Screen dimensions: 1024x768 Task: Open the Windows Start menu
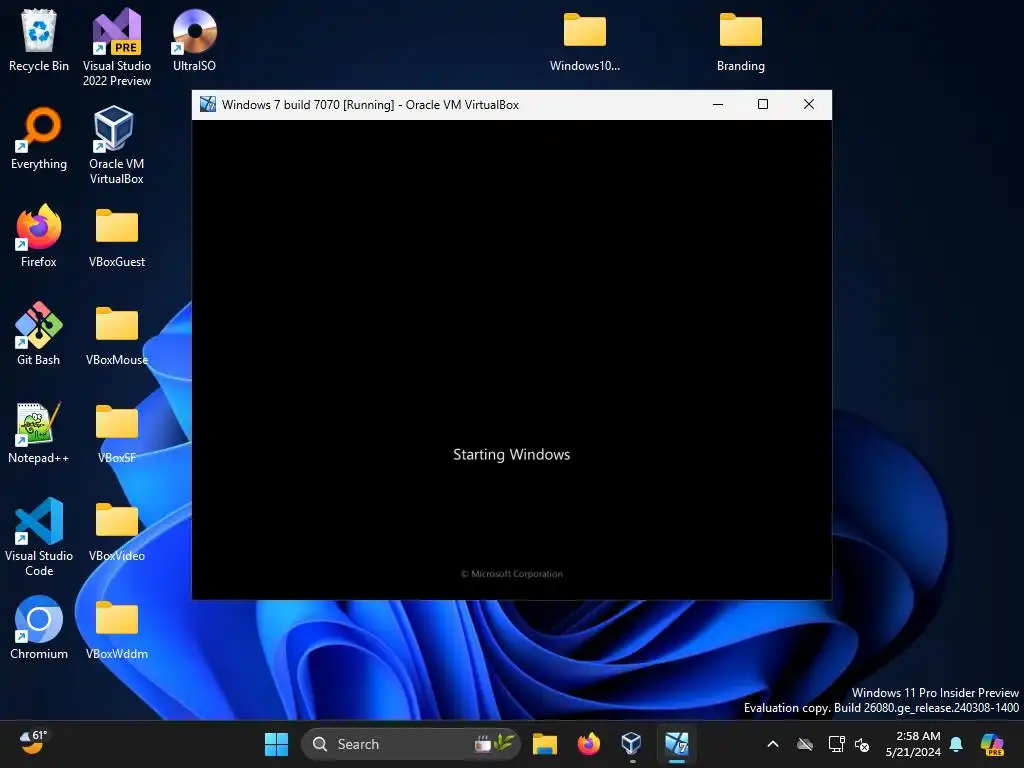[276, 744]
